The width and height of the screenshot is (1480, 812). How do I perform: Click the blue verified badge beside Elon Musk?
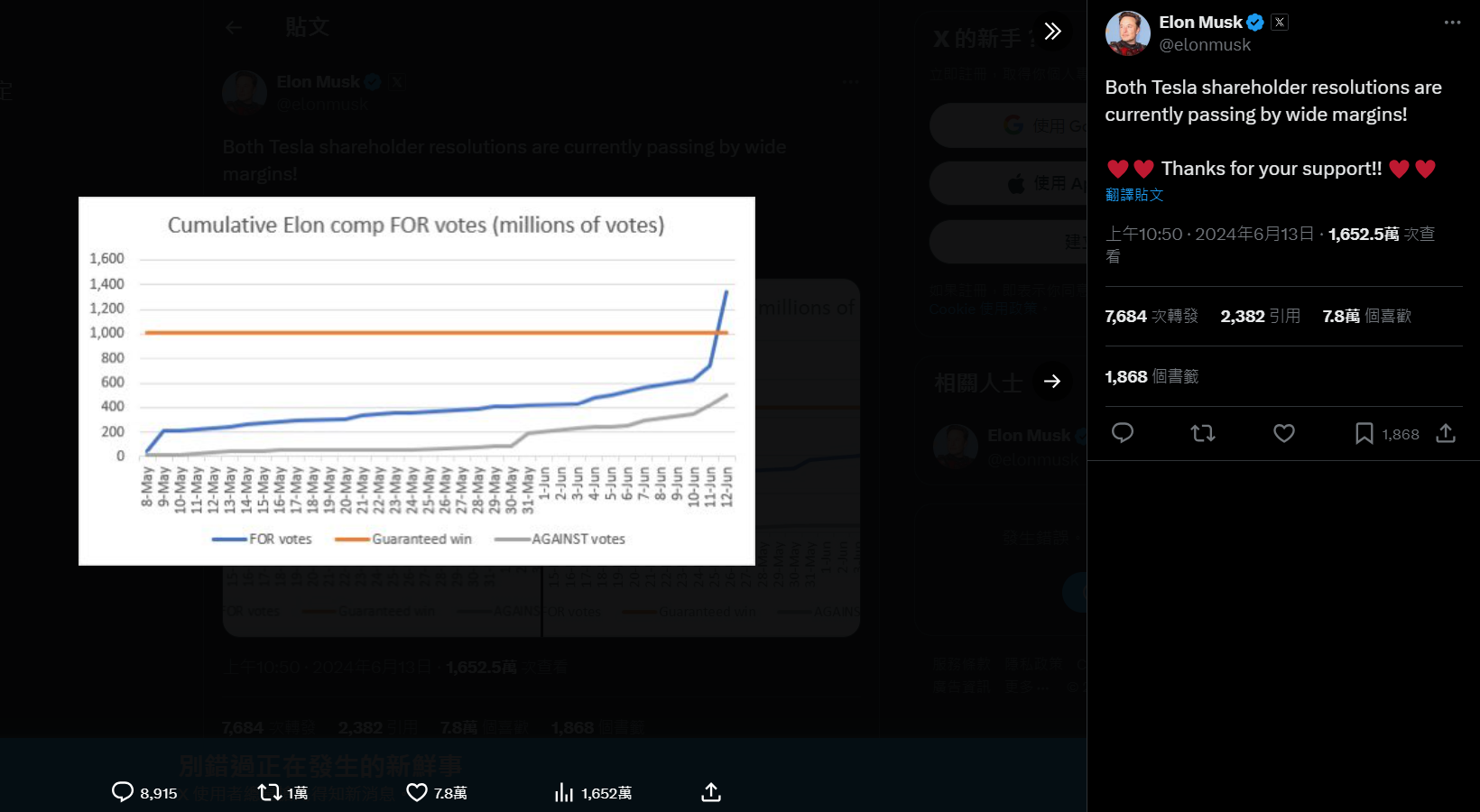click(1255, 23)
